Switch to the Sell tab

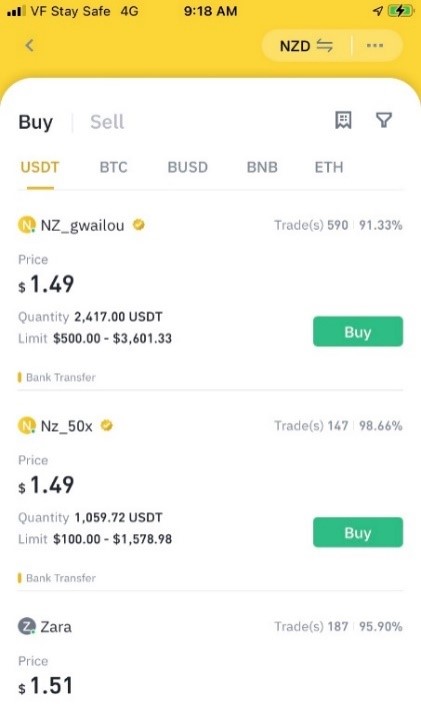[x=107, y=122]
